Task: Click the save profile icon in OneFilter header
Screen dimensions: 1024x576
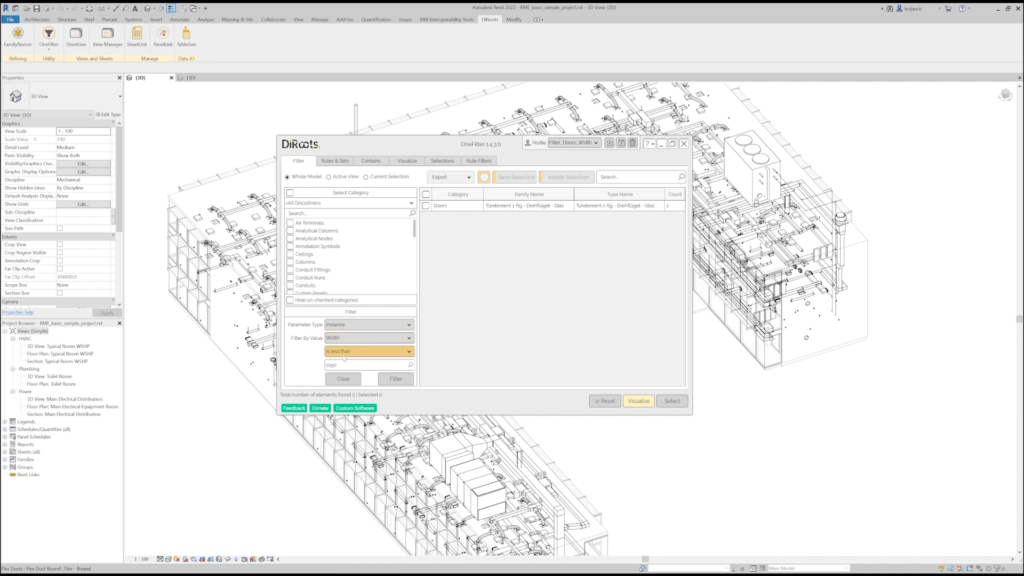Action: pyautogui.click(x=621, y=143)
